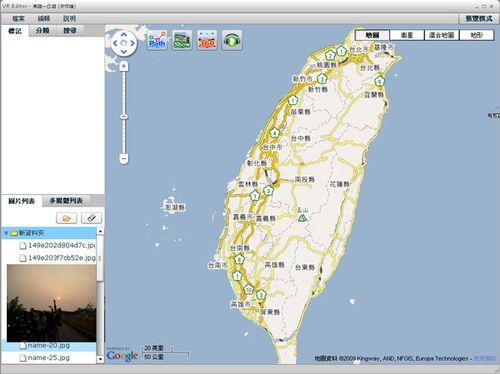
Task: Switch to the 分類 tab
Action: tap(42, 30)
